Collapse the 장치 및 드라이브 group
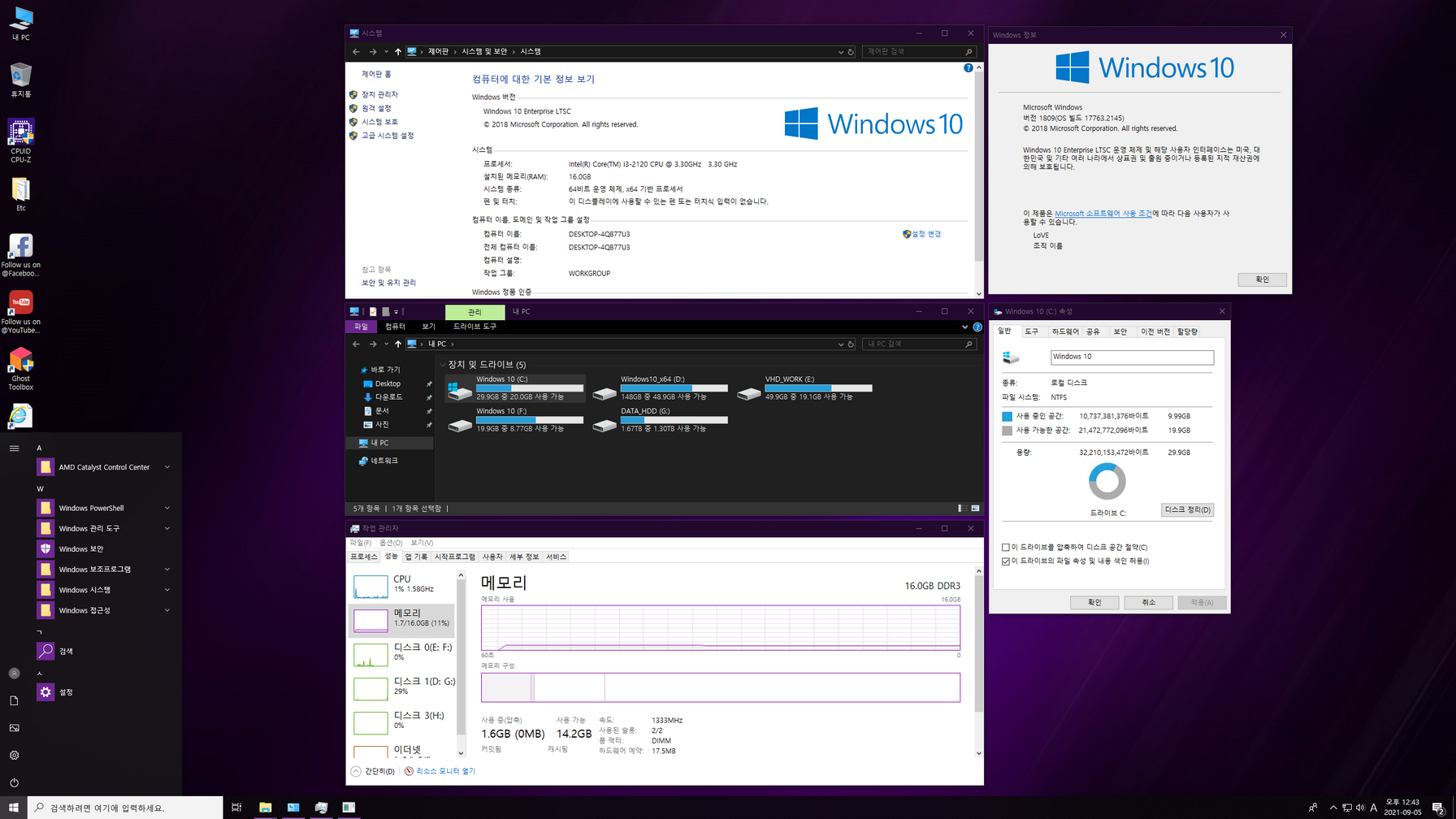This screenshot has height=819, width=1456. click(443, 365)
